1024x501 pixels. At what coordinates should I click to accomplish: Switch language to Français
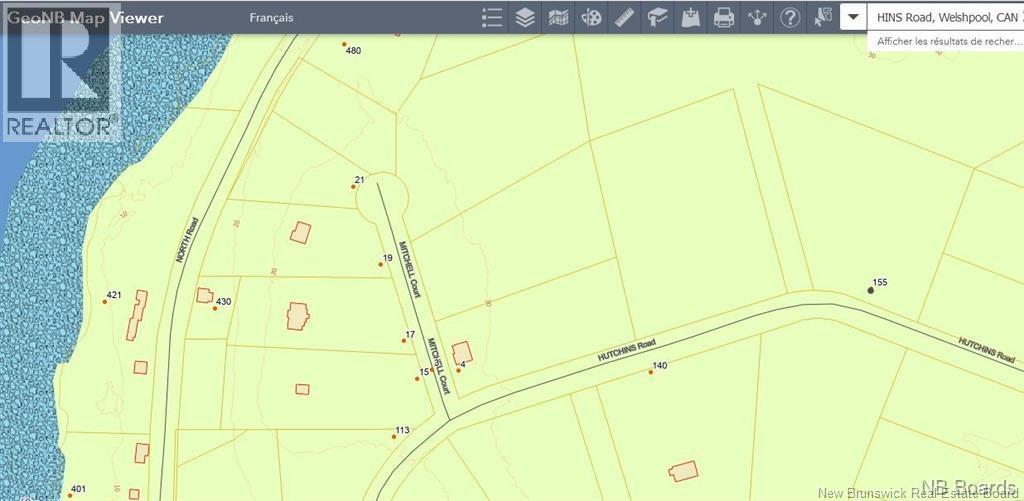[x=271, y=17]
